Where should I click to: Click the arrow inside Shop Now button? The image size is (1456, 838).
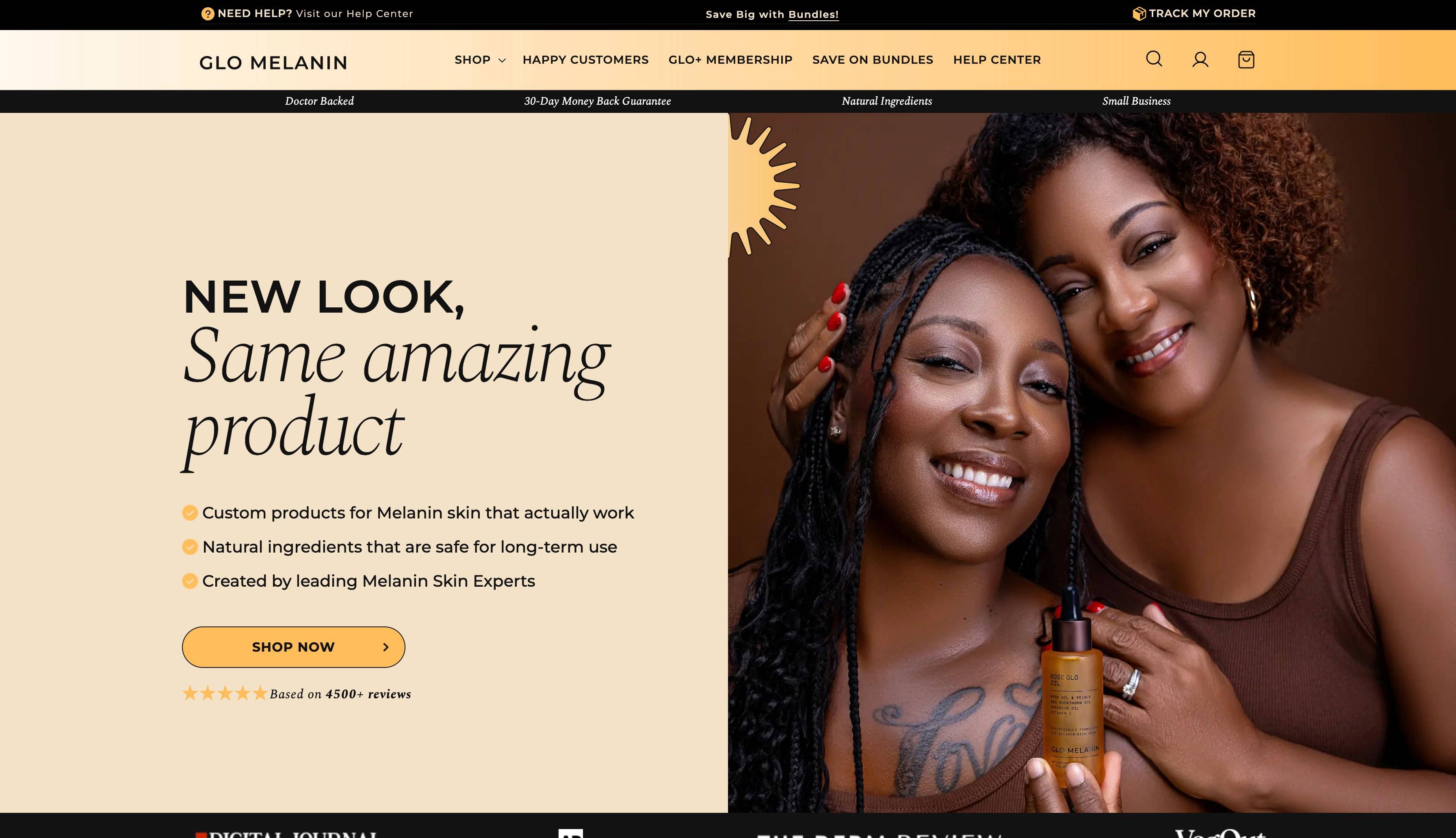[x=386, y=647]
